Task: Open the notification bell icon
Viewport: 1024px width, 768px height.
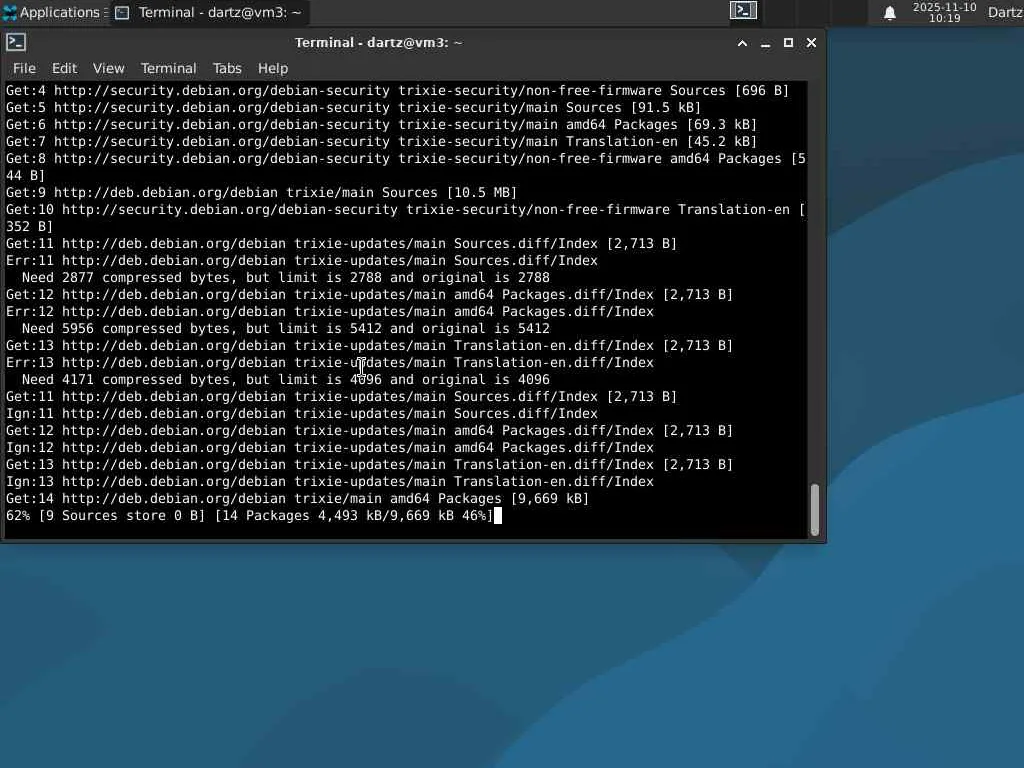Action: point(889,13)
